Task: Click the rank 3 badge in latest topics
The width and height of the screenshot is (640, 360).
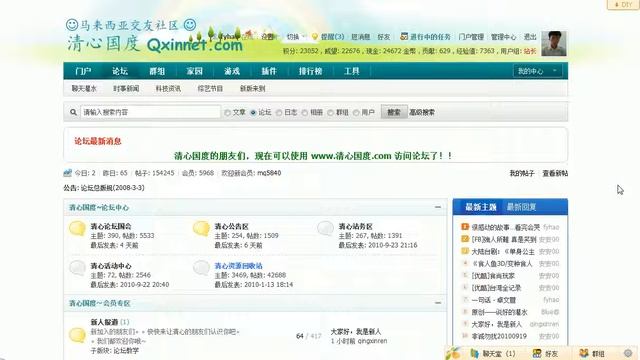Action: point(464,251)
